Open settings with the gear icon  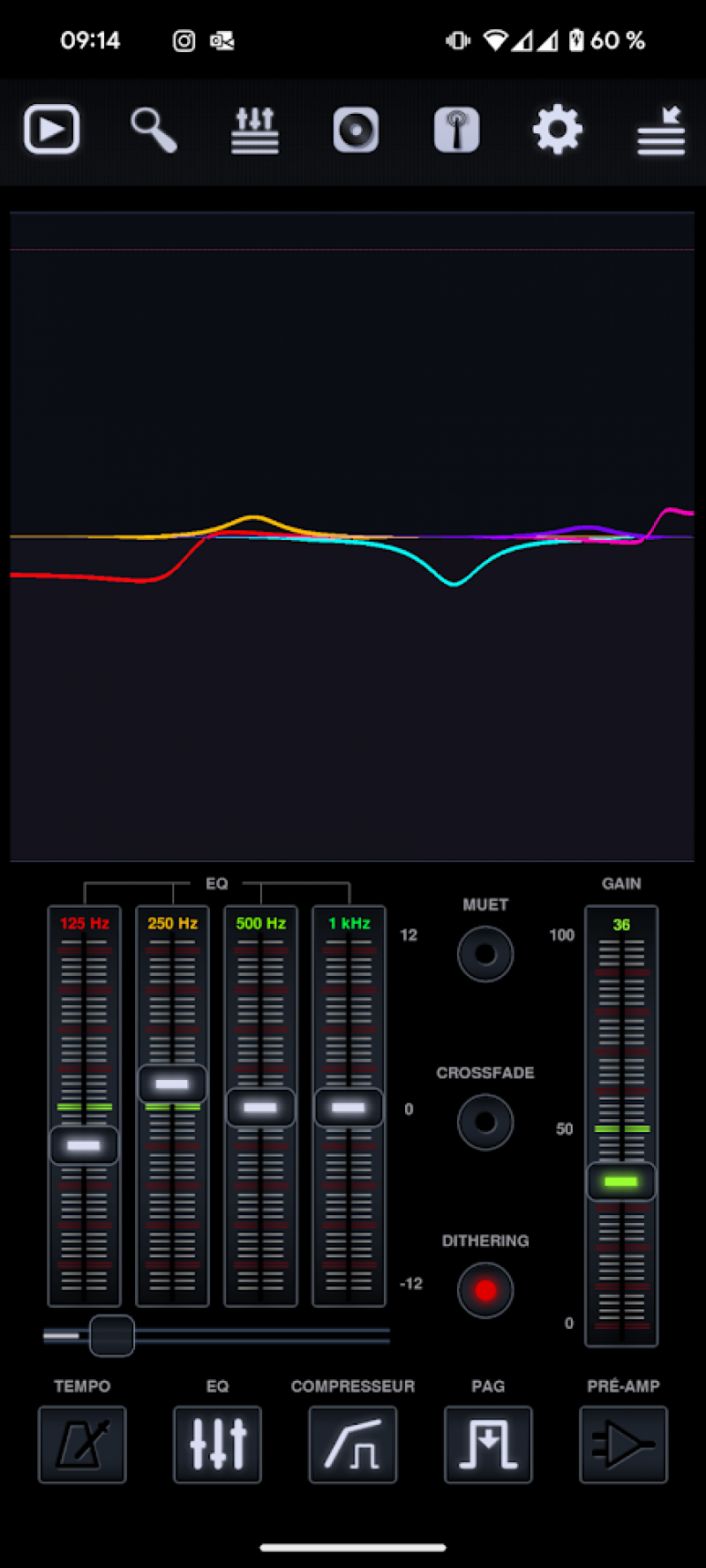pyautogui.click(x=558, y=131)
